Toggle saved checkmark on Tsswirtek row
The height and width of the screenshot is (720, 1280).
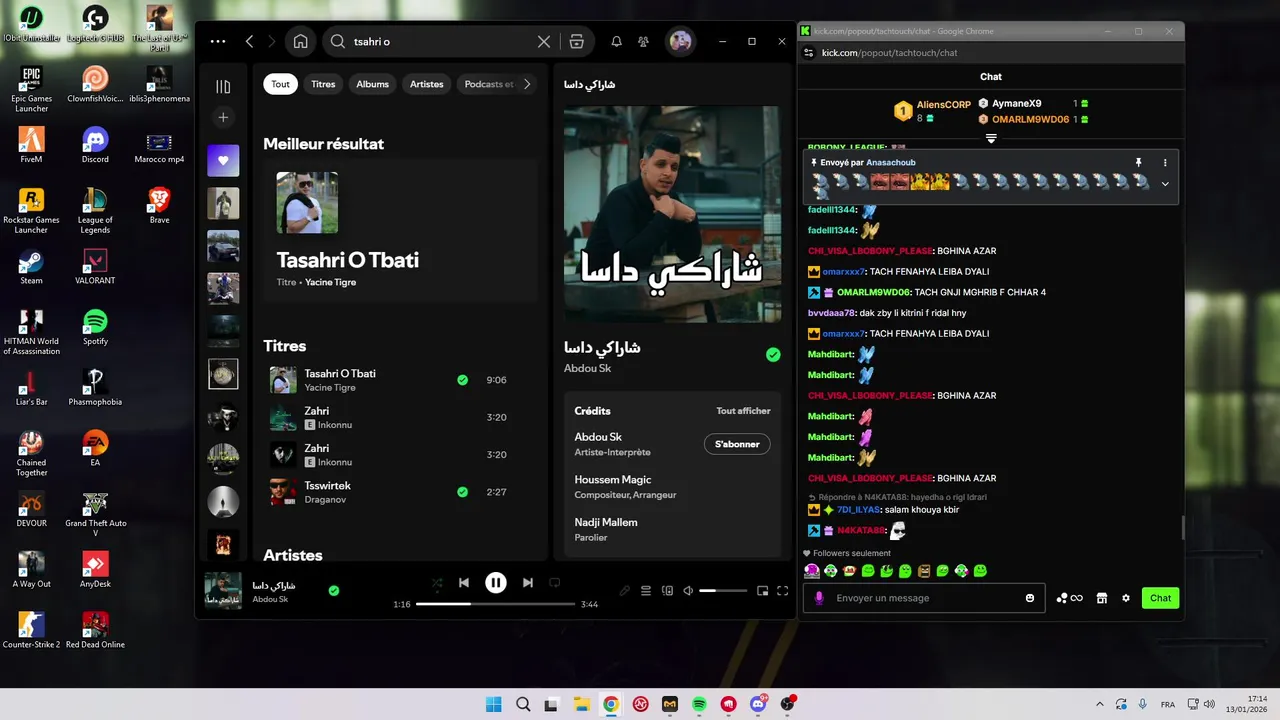pos(462,492)
